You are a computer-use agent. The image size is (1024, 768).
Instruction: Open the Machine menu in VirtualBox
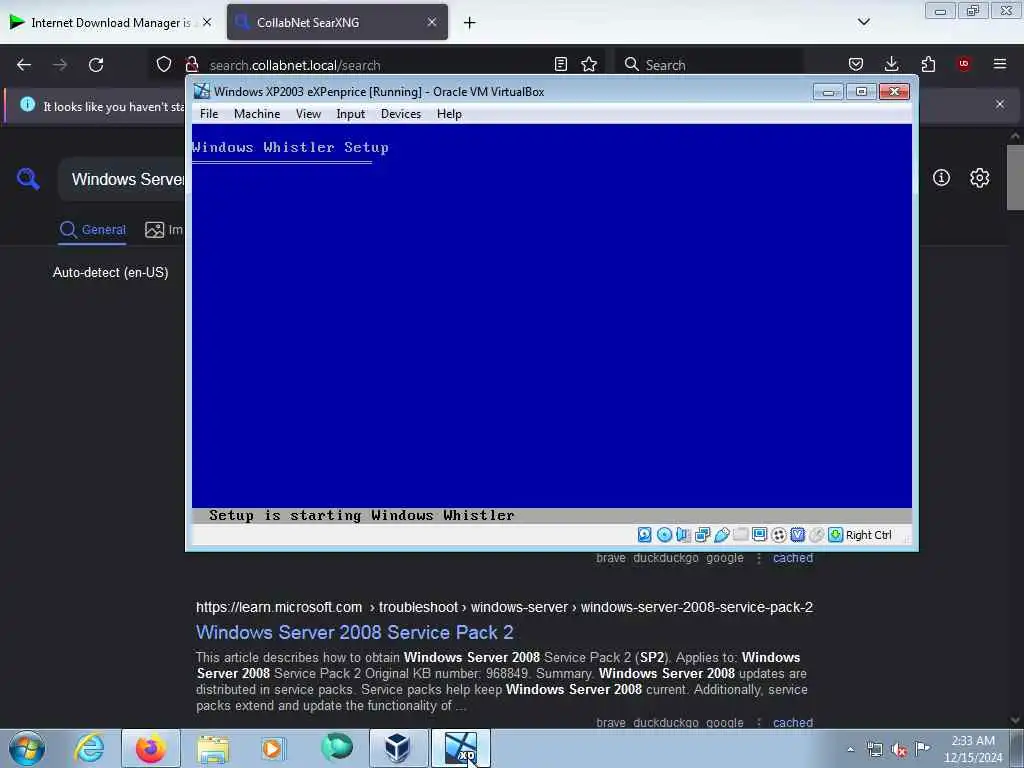tap(257, 114)
